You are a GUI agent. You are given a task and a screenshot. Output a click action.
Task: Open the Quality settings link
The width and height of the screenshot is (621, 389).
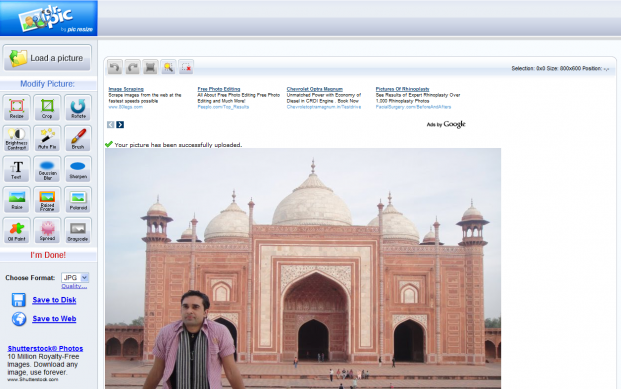(x=74, y=286)
